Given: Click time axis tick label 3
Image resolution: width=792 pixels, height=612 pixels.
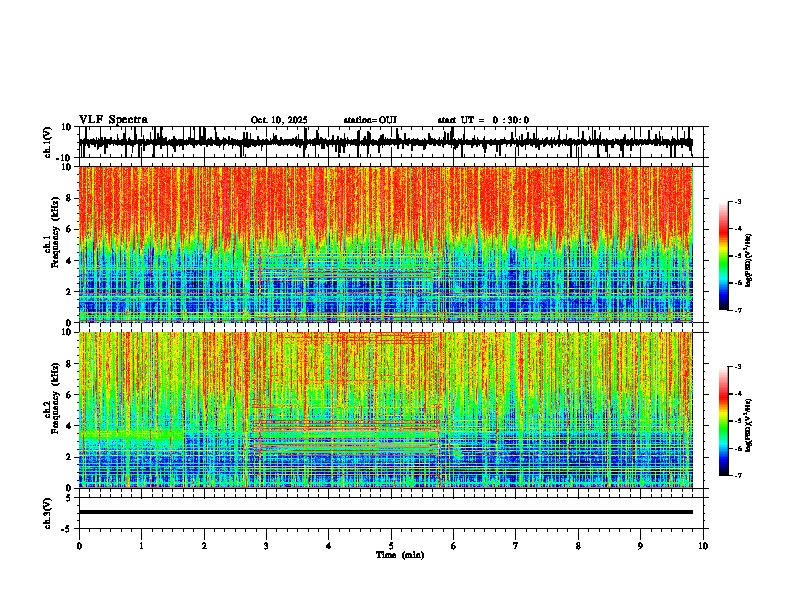Looking at the screenshot, I should 266,546.
